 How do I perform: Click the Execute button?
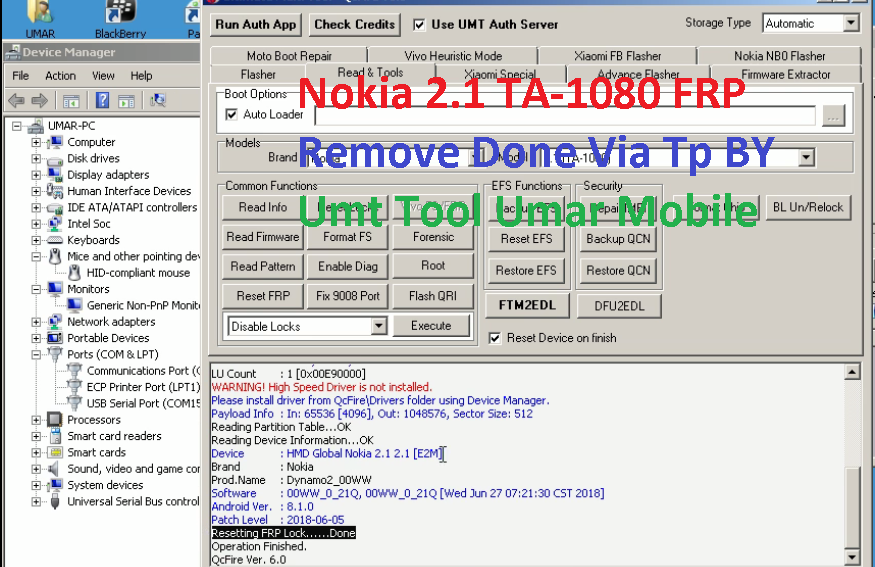[x=431, y=325]
